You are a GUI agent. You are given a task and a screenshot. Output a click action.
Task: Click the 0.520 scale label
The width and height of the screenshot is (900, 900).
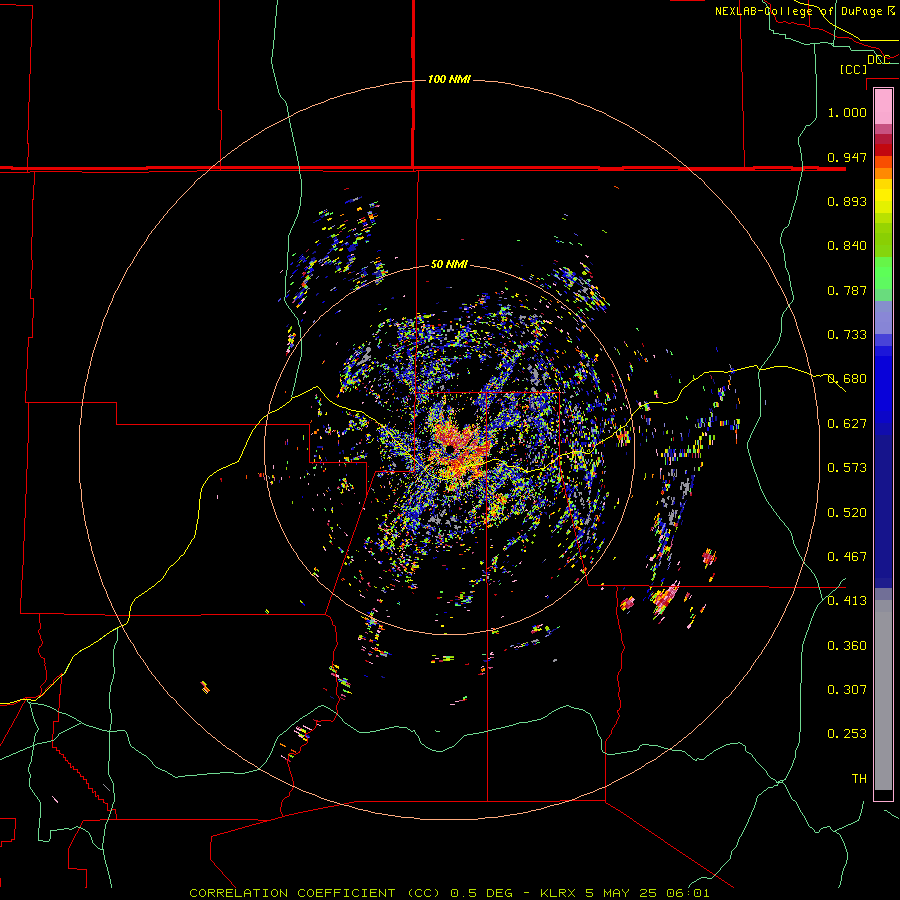coord(847,513)
